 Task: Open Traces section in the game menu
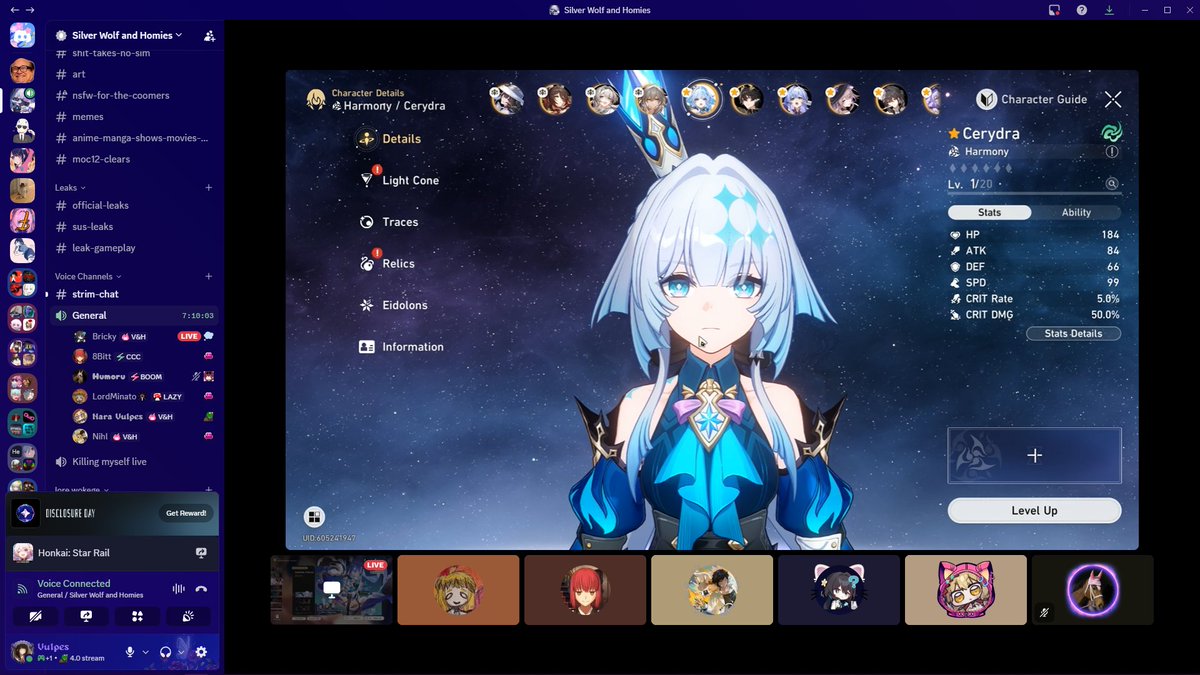click(388, 222)
